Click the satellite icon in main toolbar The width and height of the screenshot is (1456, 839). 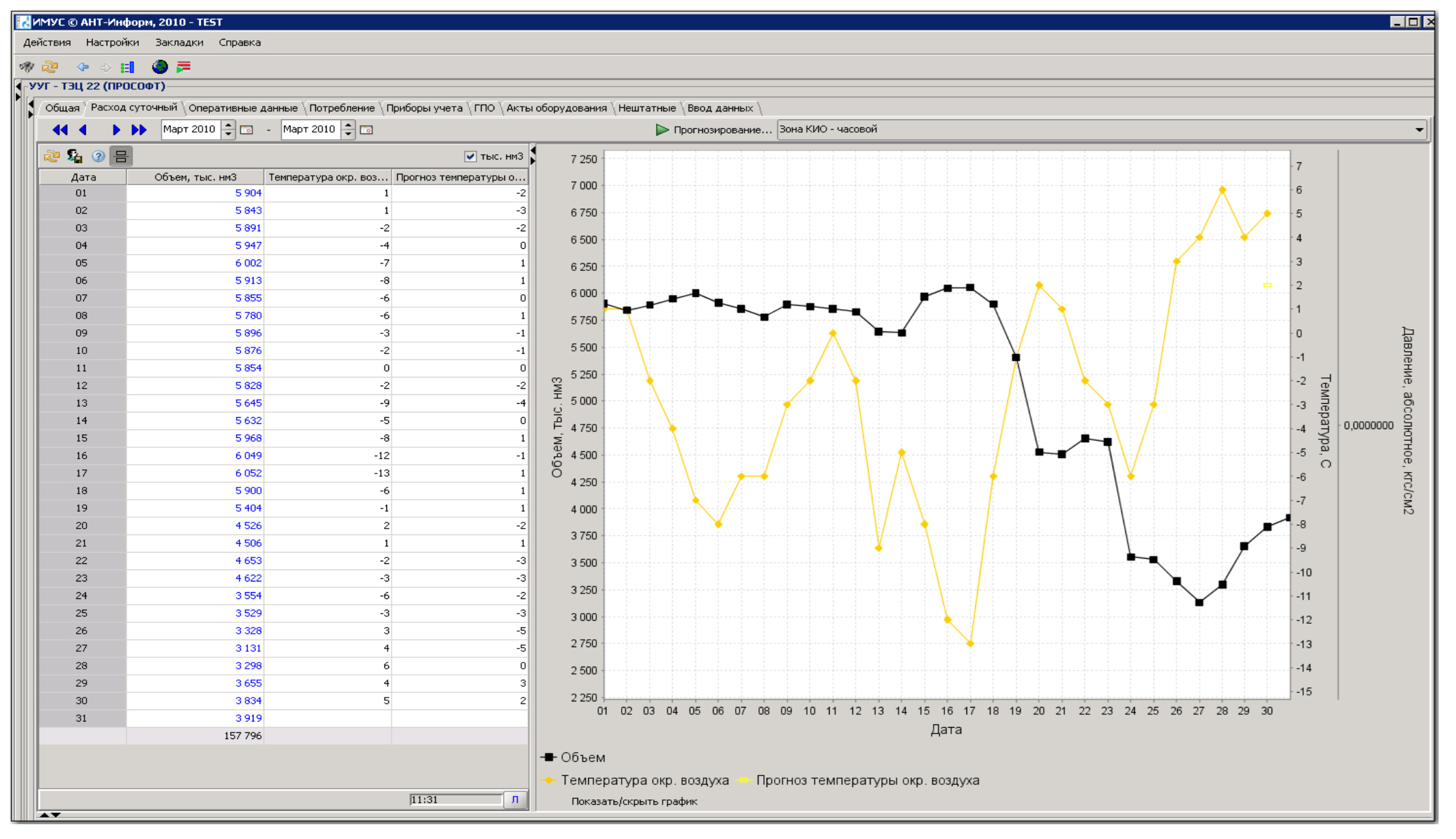27,66
